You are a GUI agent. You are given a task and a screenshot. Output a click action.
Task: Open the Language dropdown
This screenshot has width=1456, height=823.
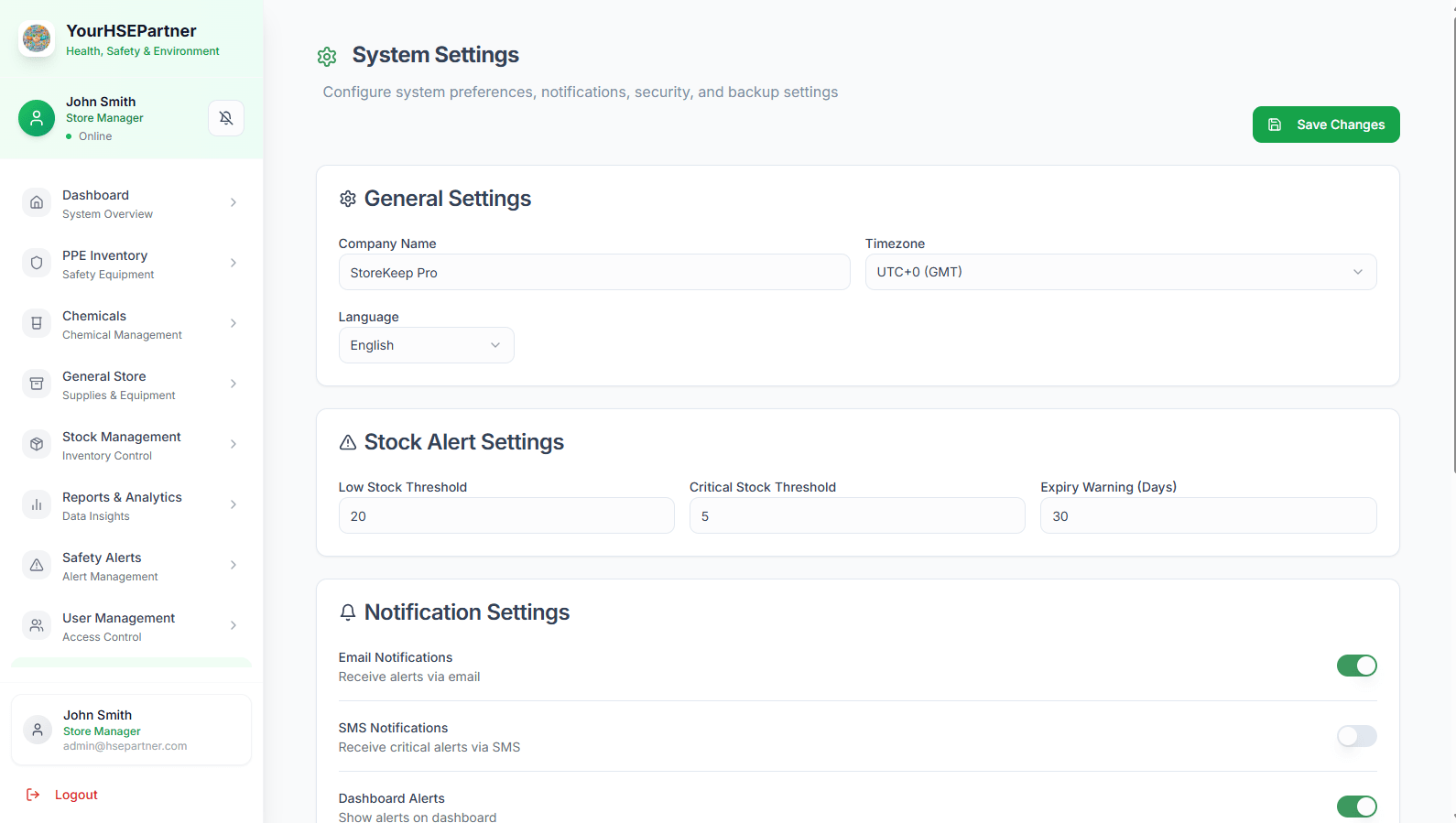pyautogui.click(x=426, y=345)
